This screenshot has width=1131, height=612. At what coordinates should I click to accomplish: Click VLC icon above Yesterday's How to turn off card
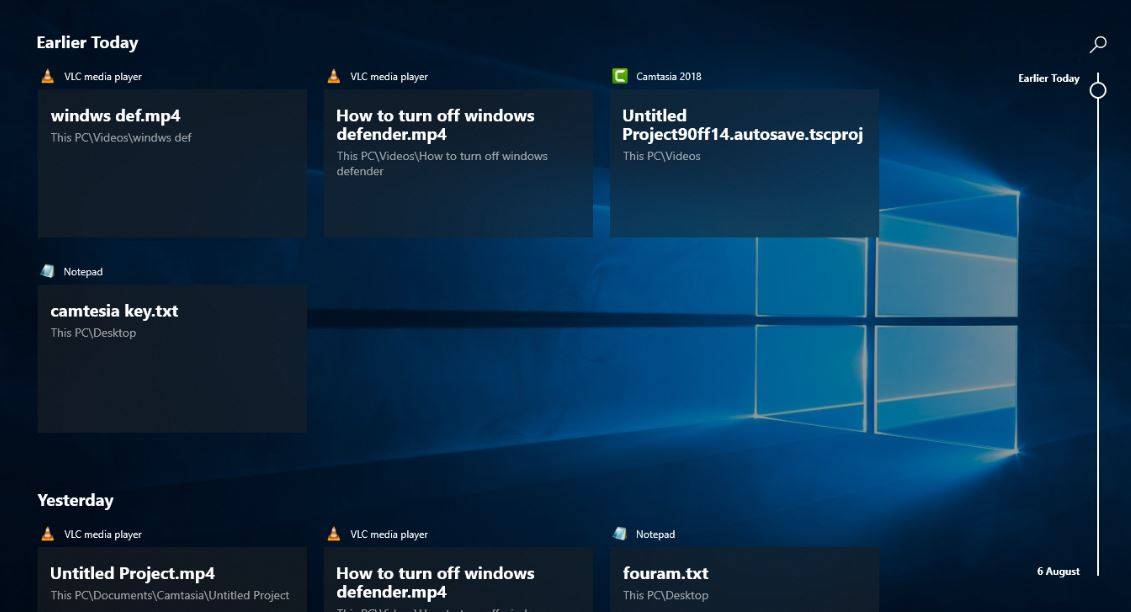[x=334, y=534]
